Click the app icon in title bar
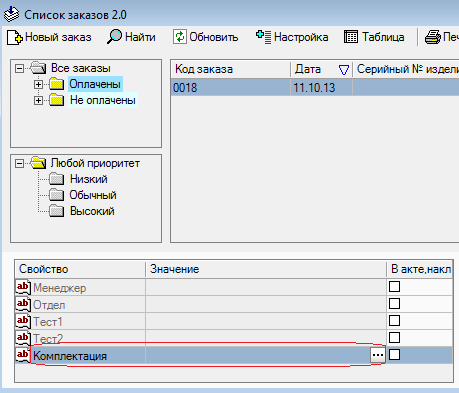The width and height of the screenshot is (459, 393). (11, 14)
